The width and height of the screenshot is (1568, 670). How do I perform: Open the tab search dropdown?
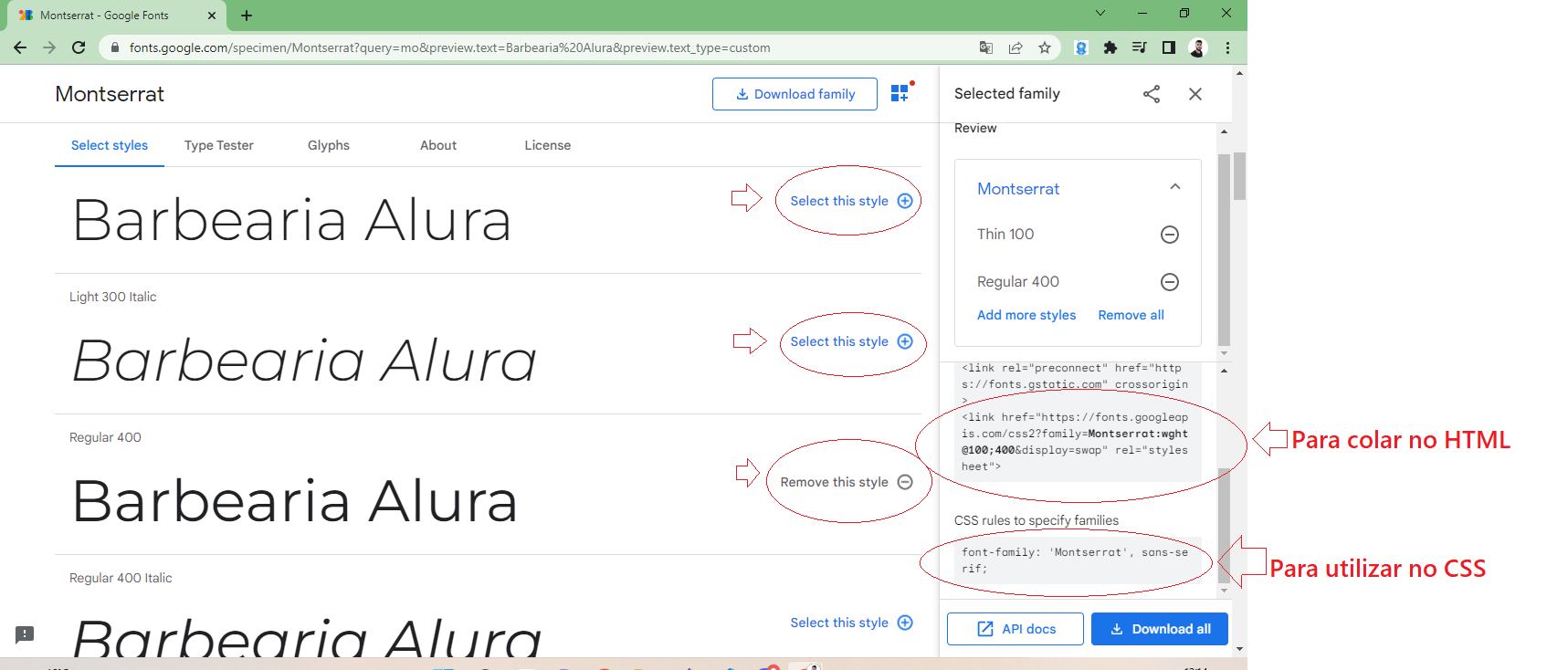point(1100,13)
